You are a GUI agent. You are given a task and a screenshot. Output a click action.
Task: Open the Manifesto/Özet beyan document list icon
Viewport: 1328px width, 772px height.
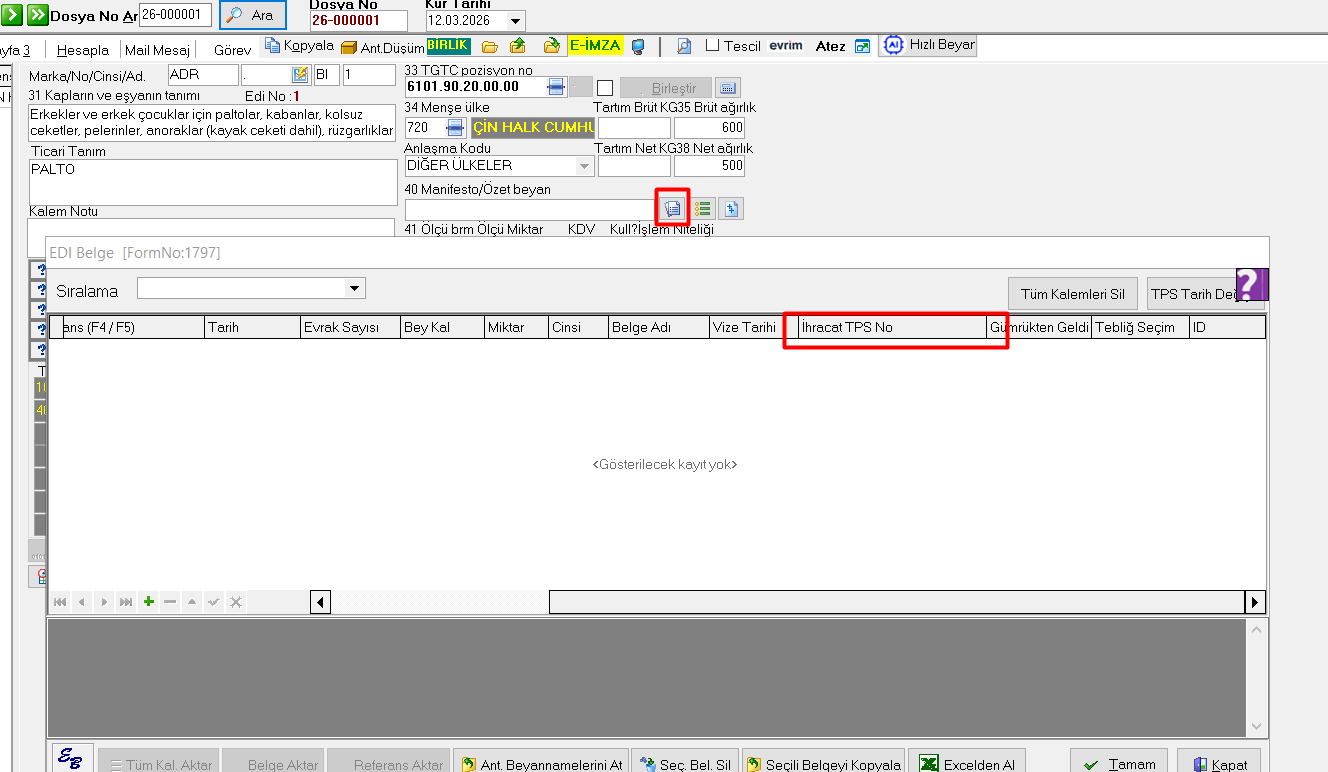pos(672,209)
